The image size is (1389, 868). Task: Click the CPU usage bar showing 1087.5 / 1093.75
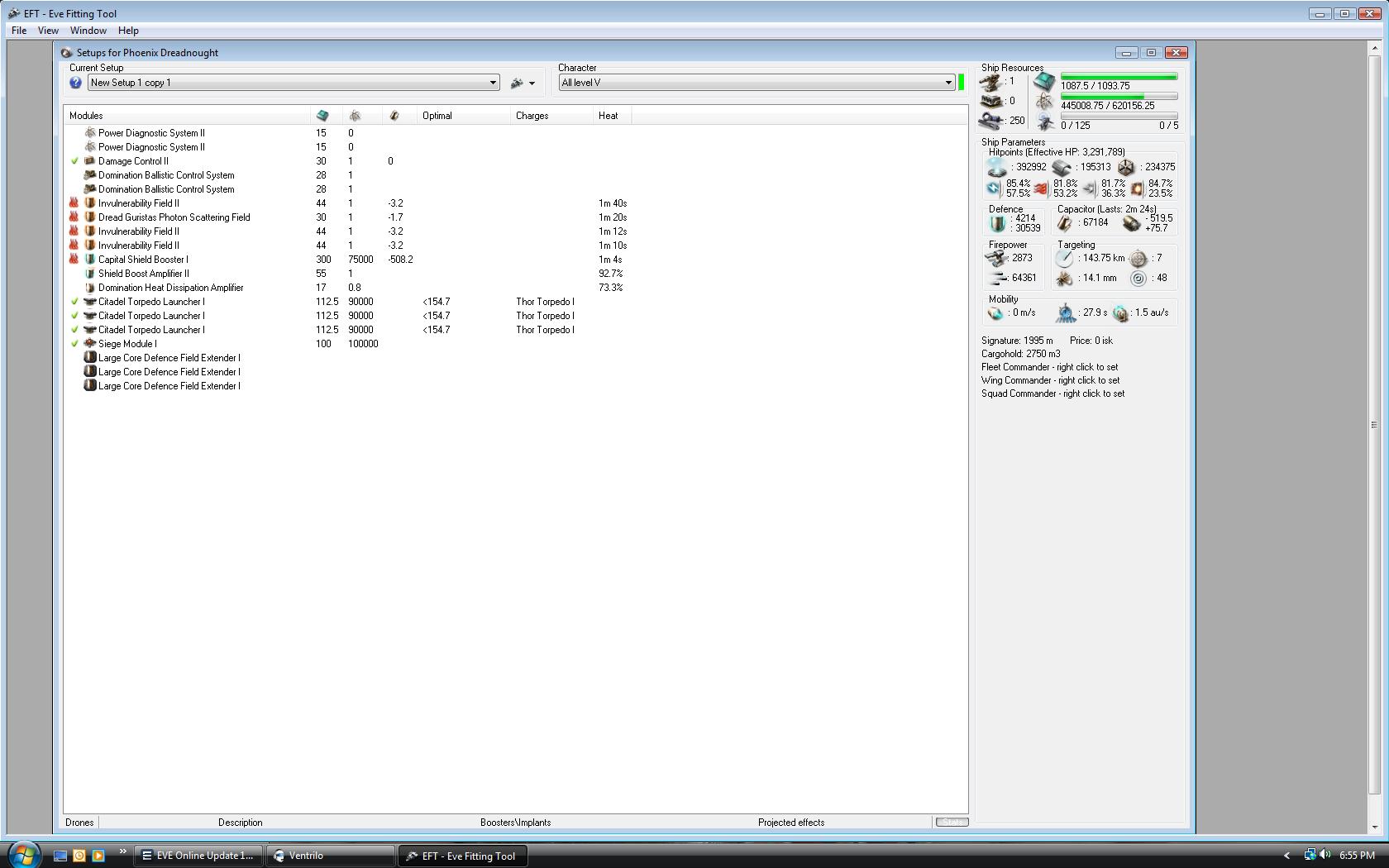coord(1119,77)
